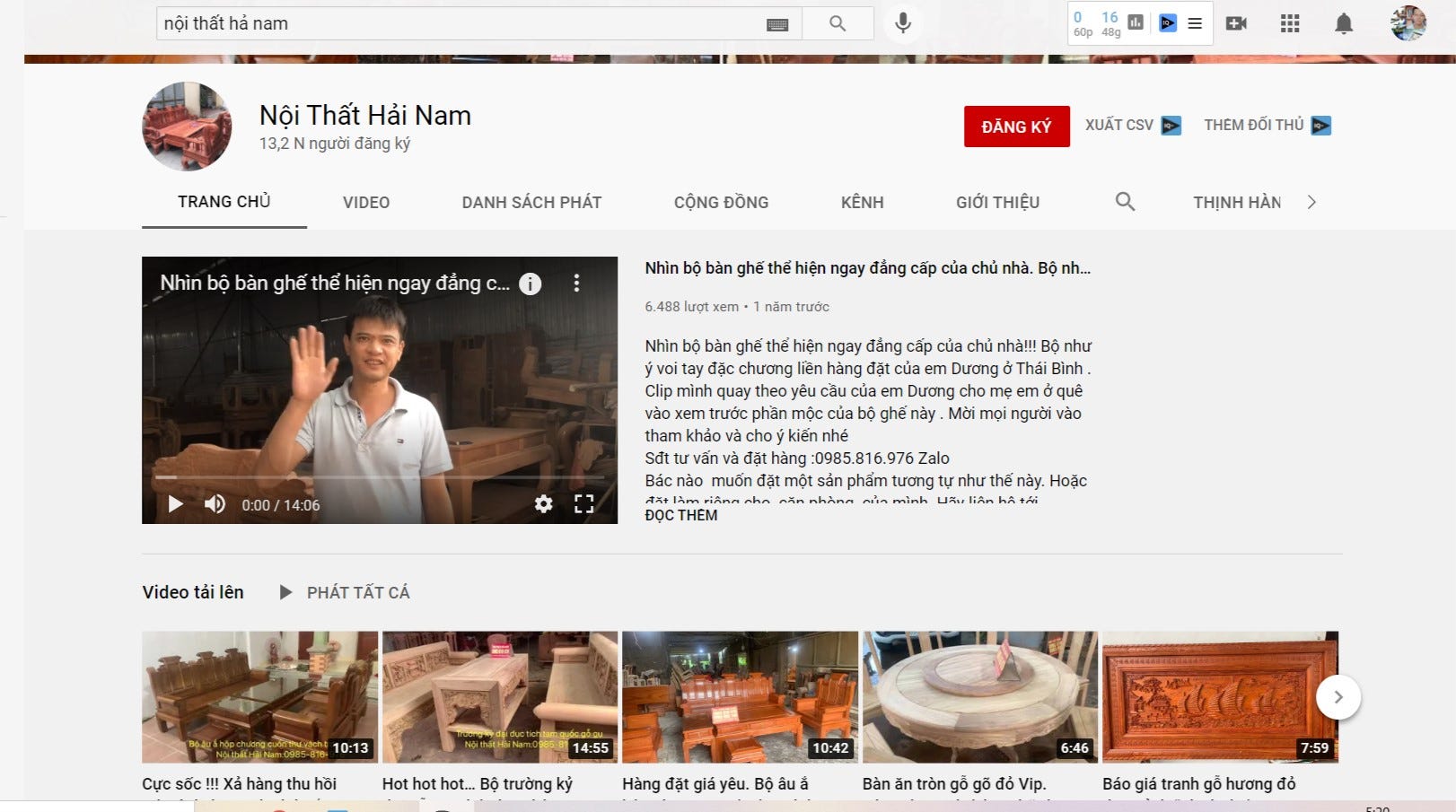Search within the channel using tab magnifier
Viewport: 1456px width, 812px height.
click(x=1125, y=202)
